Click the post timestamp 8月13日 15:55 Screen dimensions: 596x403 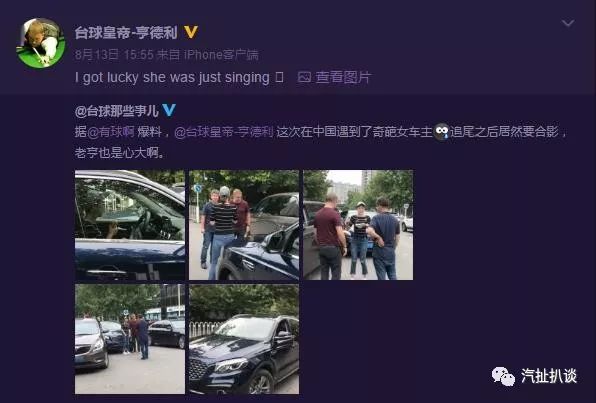[114, 55]
